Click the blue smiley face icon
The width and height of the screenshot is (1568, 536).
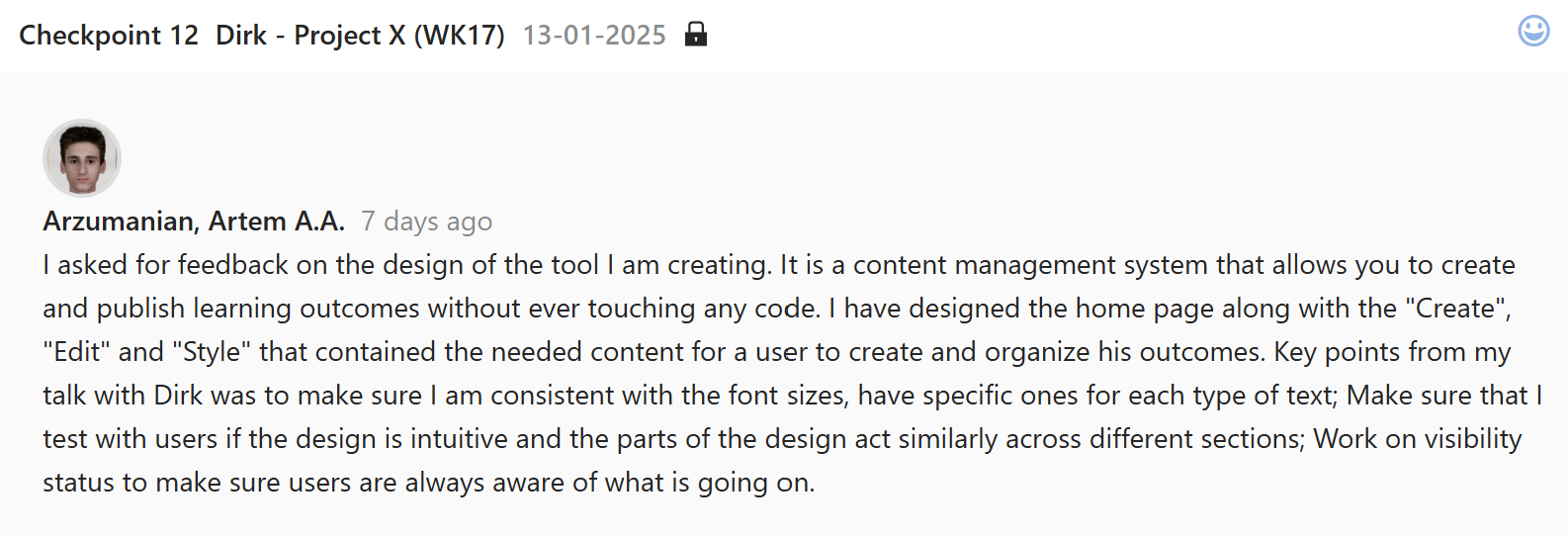(x=1533, y=31)
